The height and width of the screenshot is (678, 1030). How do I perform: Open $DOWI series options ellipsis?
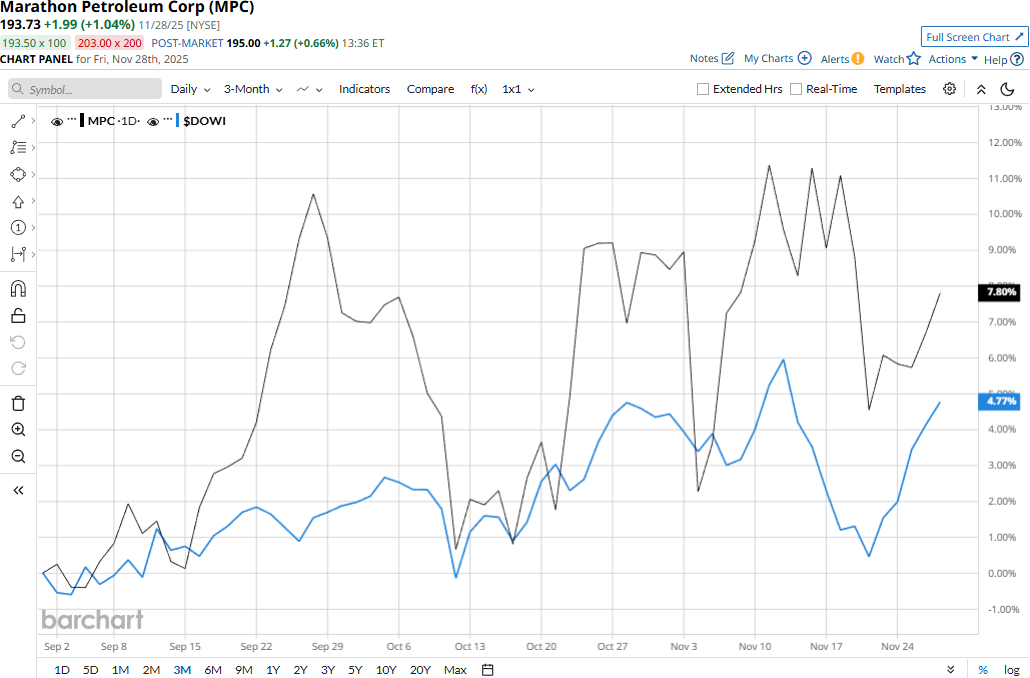[168, 120]
